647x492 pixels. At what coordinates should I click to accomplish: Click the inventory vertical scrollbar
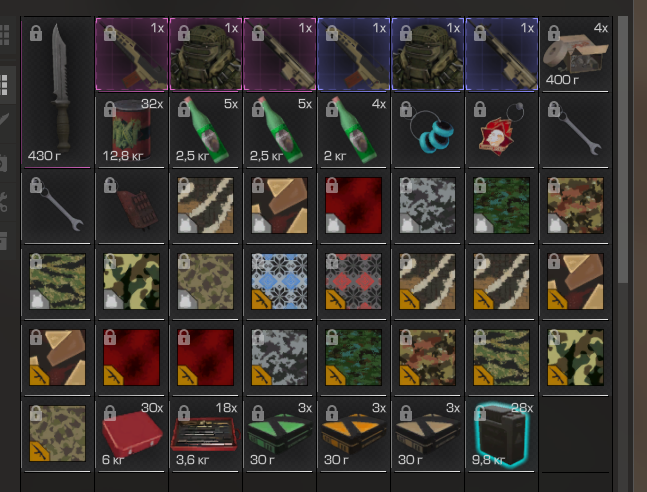[623, 149]
